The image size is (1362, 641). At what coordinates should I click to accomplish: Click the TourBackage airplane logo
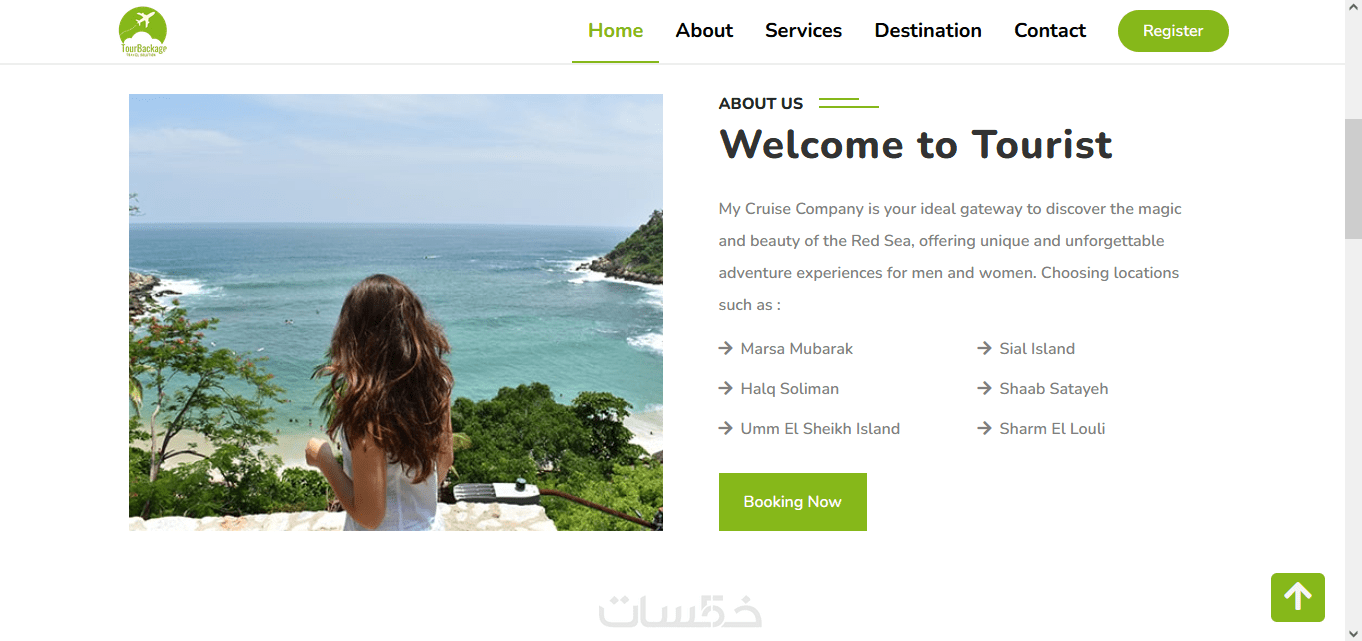(x=143, y=31)
